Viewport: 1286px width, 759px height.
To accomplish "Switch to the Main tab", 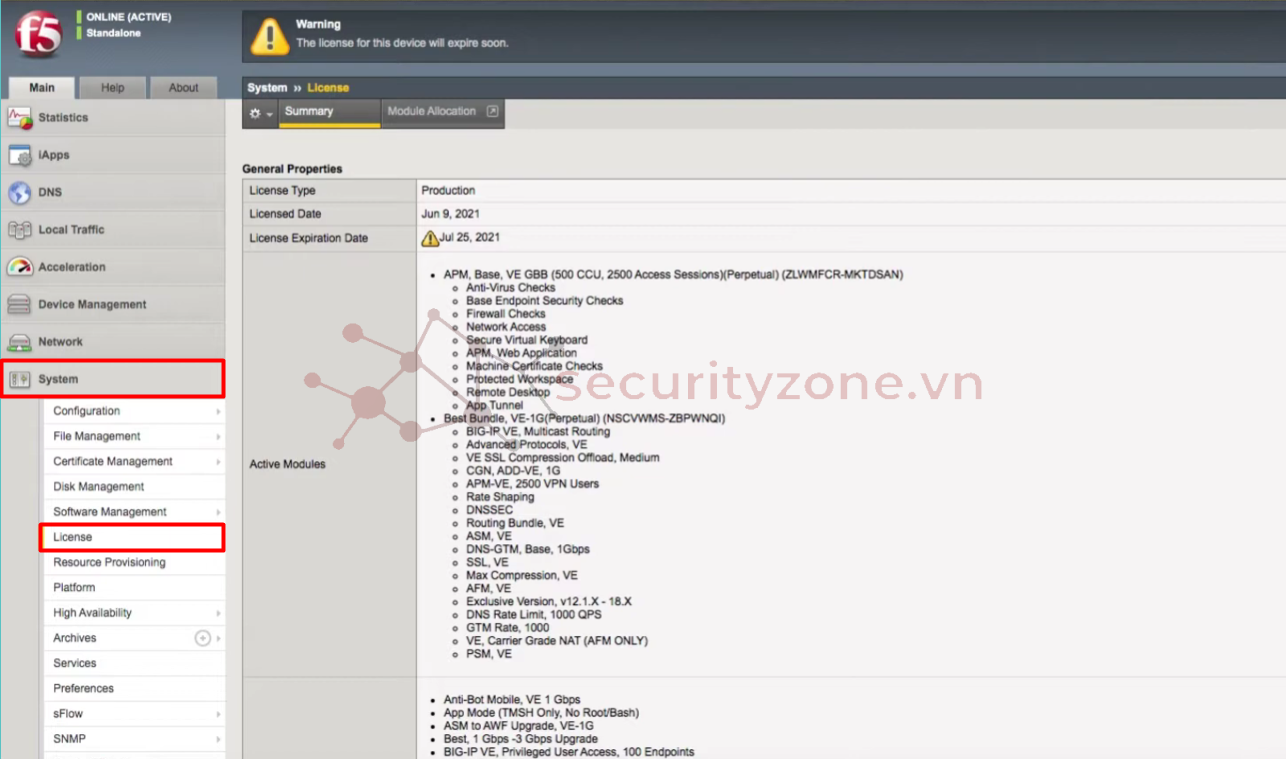I will point(42,87).
